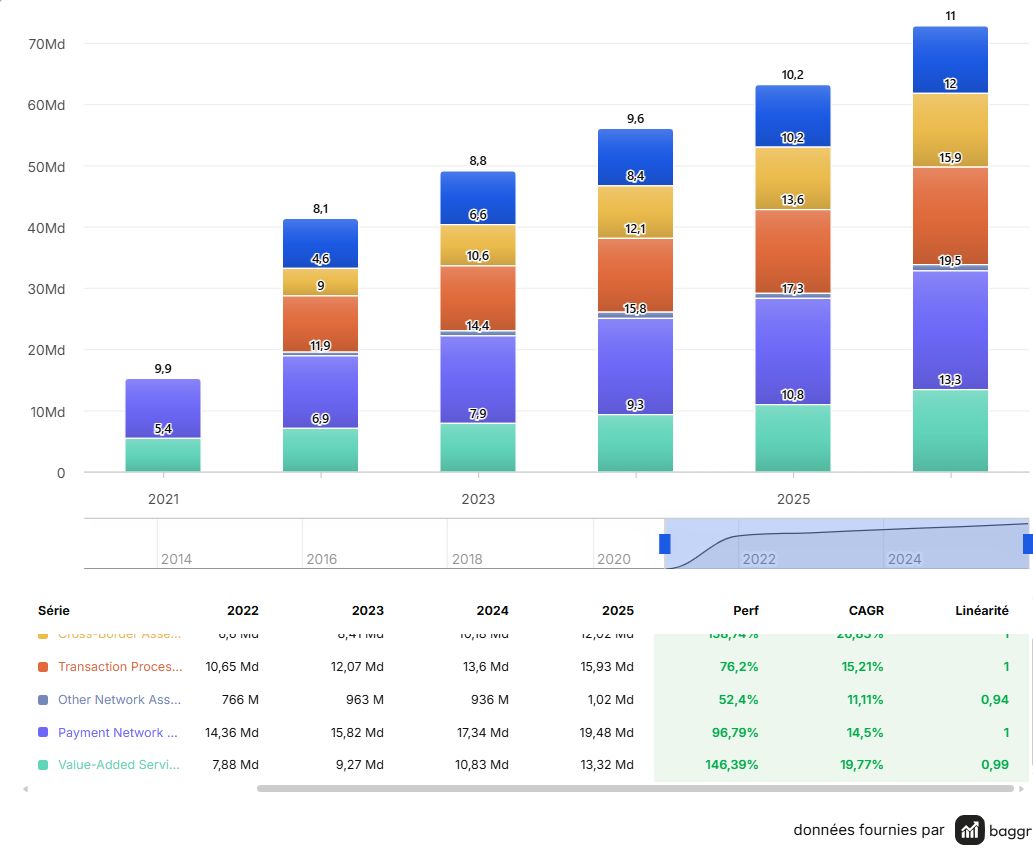Click the 2022 blue segment labeled 4,6

[320, 244]
